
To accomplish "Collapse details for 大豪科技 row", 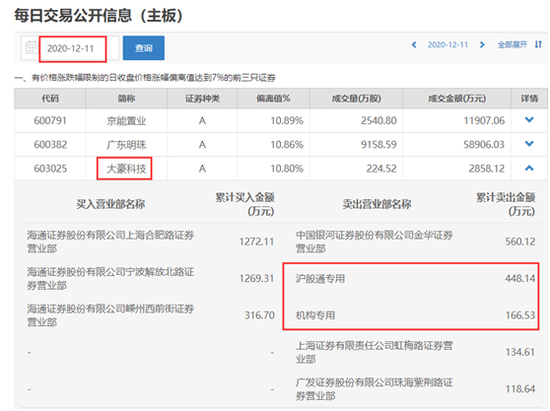I will (x=529, y=168).
